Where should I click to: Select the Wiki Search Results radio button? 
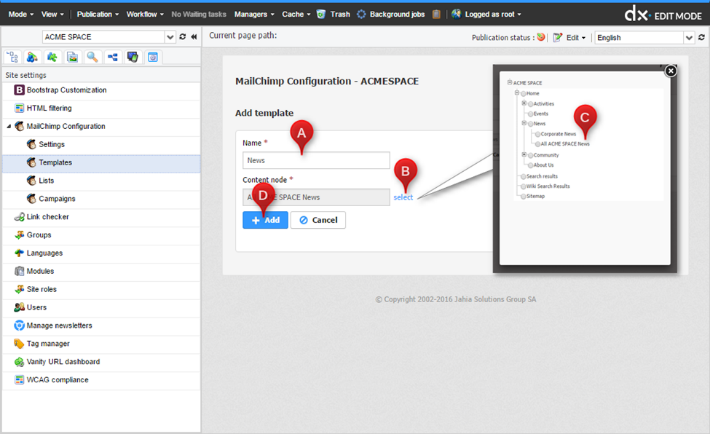(523, 186)
